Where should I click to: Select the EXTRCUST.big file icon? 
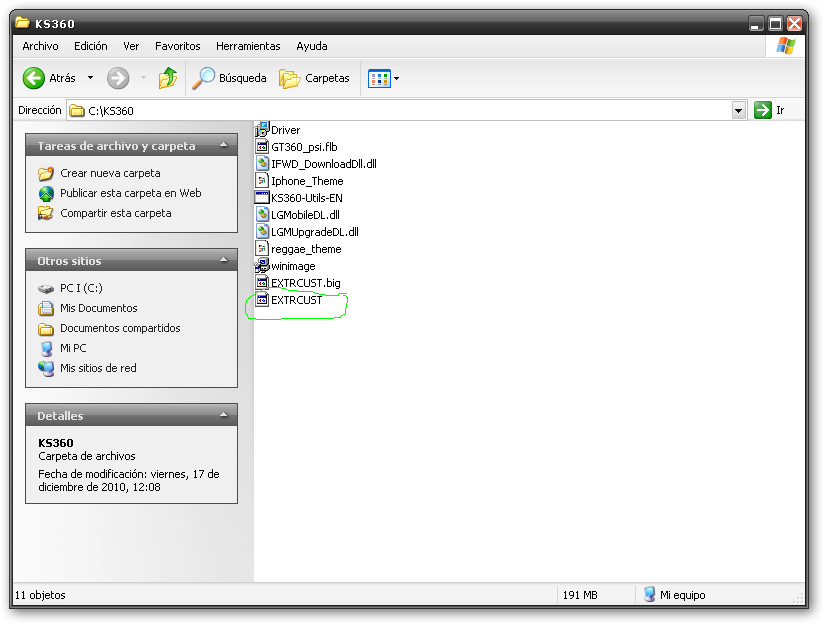click(x=262, y=283)
